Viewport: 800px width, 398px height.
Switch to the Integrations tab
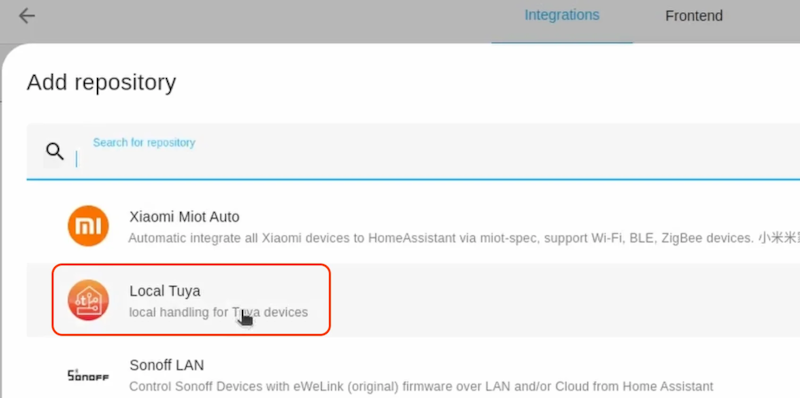(x=562, y=15)
